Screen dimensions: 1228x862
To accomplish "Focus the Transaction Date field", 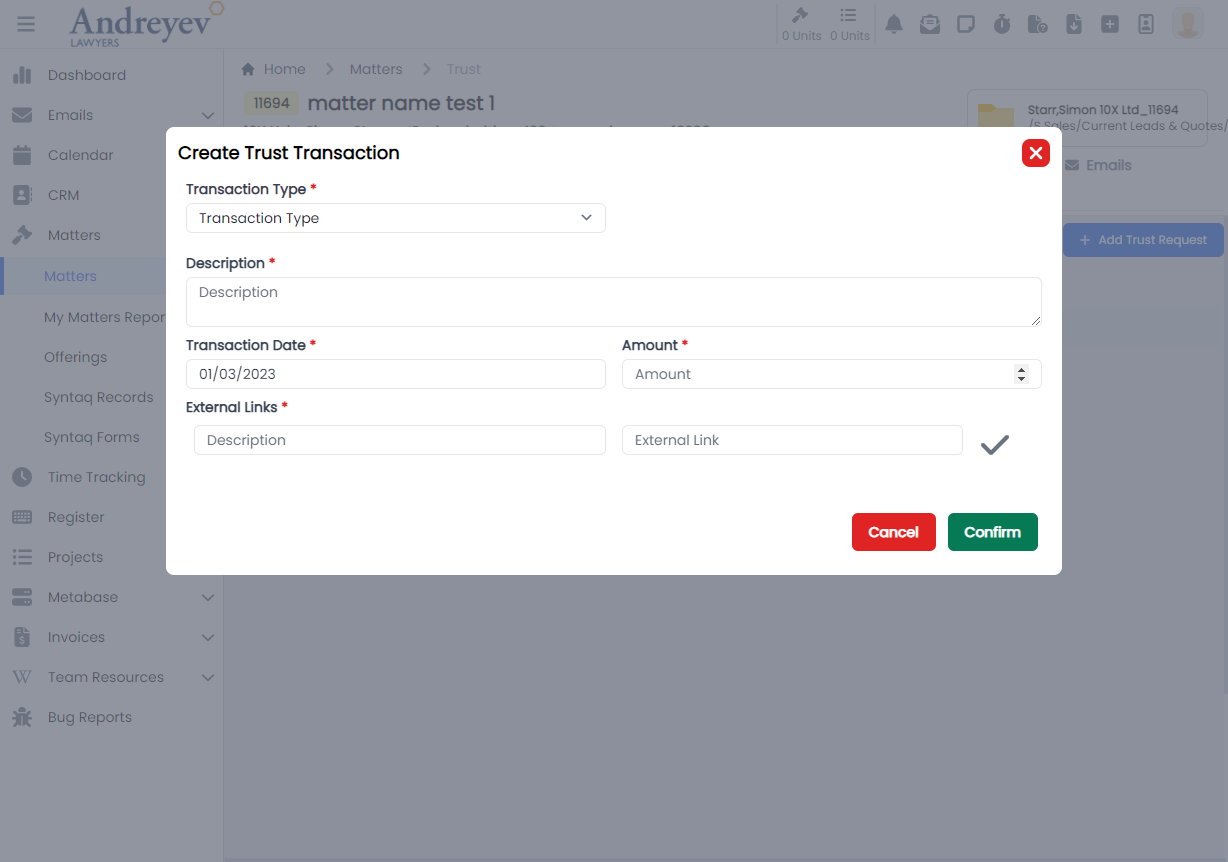I will pos(395,374).
